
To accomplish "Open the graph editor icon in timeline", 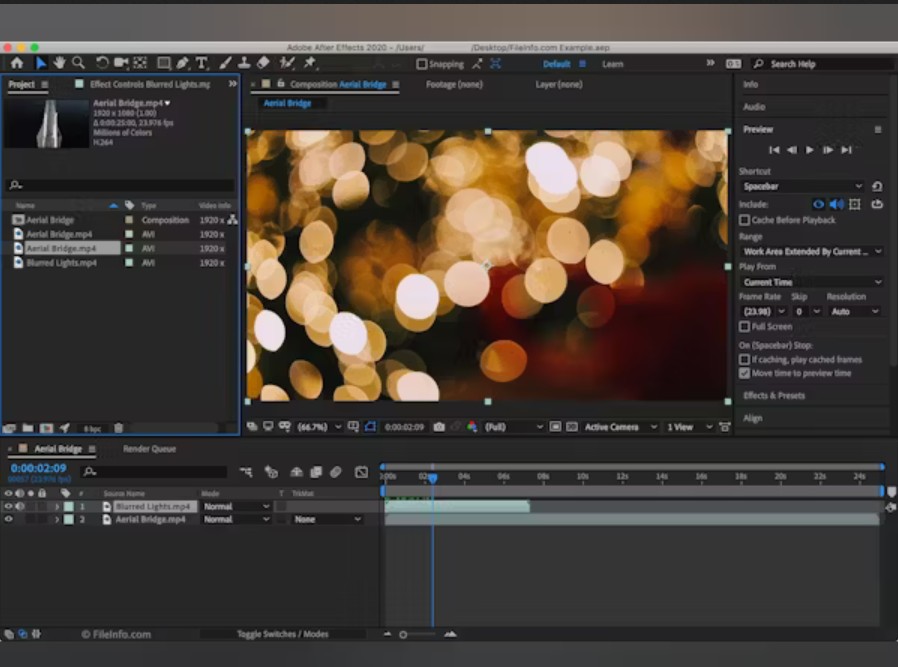I will click(x=361, y=472).
